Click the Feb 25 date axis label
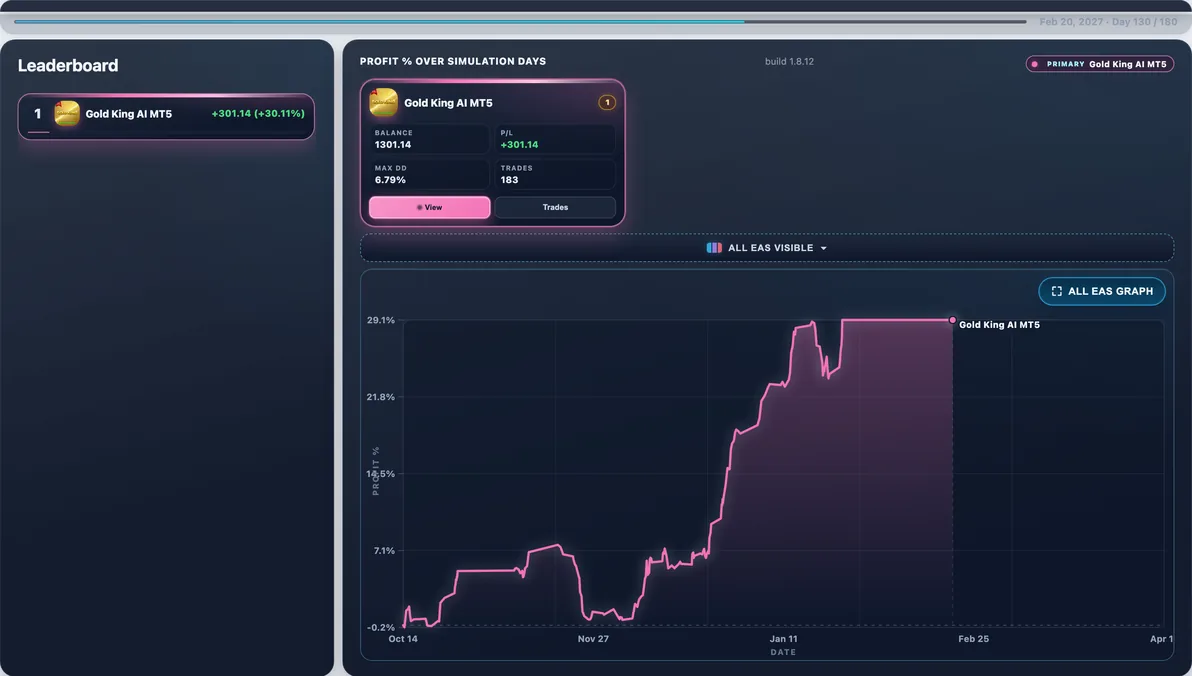The width and height of the screenshot is (1192, 676). (x=973, y=639)
